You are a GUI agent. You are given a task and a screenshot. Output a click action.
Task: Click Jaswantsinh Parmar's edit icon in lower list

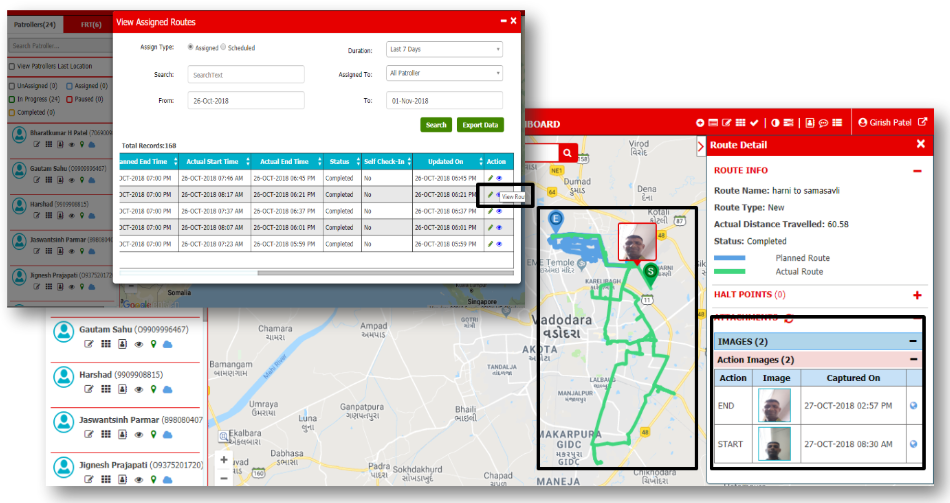click(x=89, y=435)
